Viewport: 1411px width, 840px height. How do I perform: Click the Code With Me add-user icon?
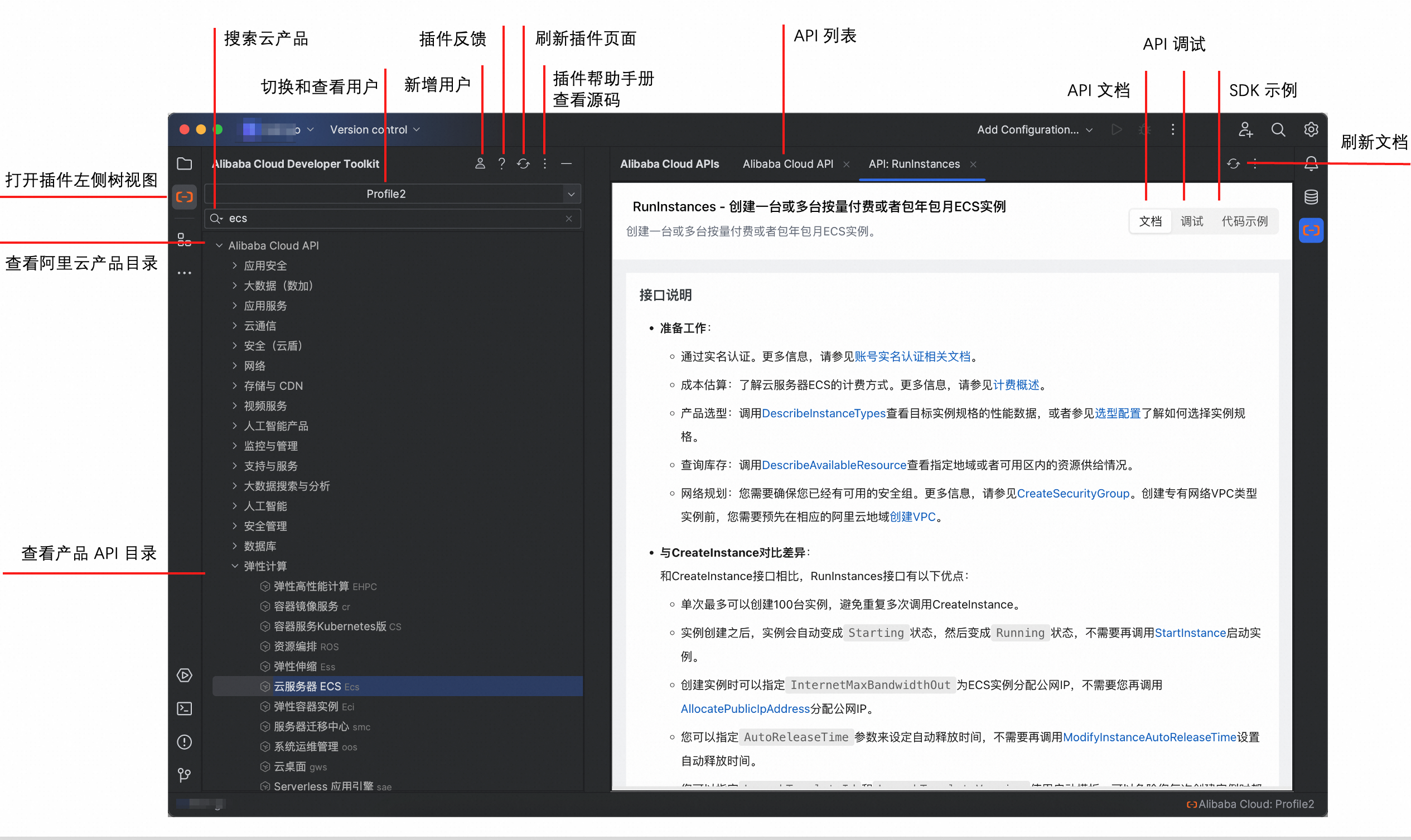tap(1245, 129)
